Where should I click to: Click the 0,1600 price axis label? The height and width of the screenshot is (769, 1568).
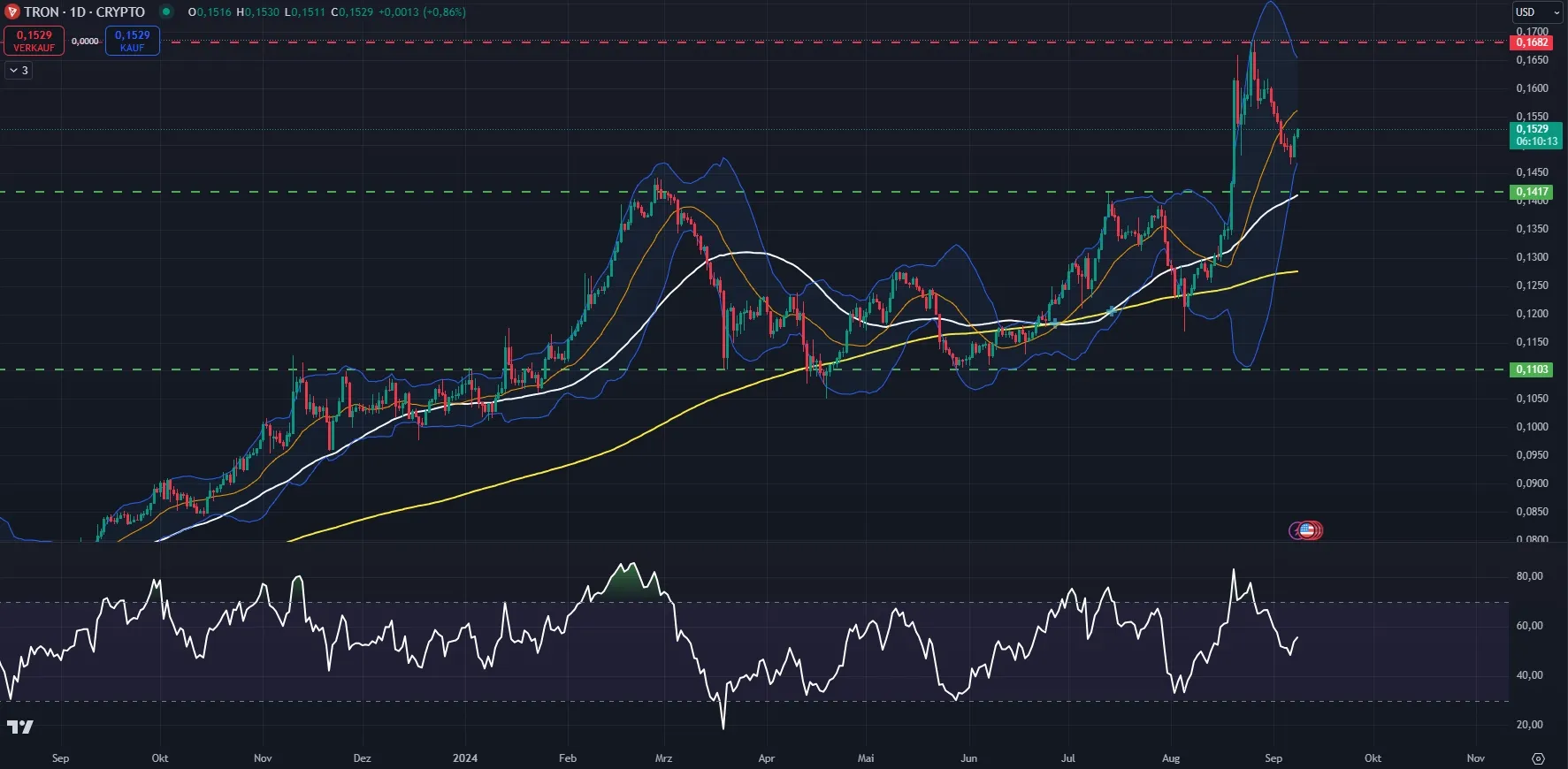click(x=1532, y=88)
